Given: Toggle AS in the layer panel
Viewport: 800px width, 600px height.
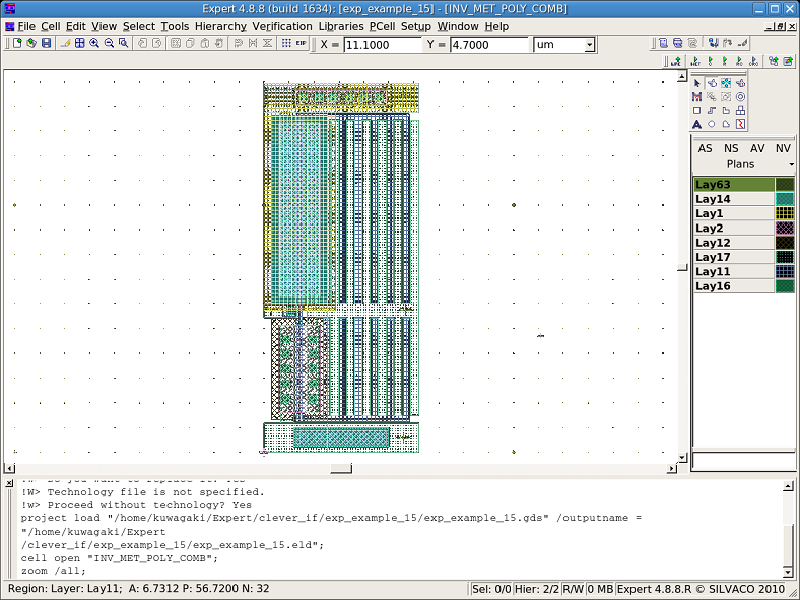Looking at the screenshot, I should (x=705, y=148).
